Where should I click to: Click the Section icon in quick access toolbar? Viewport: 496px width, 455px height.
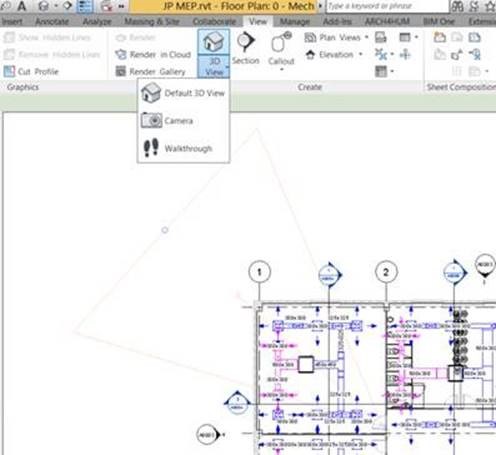67,6
